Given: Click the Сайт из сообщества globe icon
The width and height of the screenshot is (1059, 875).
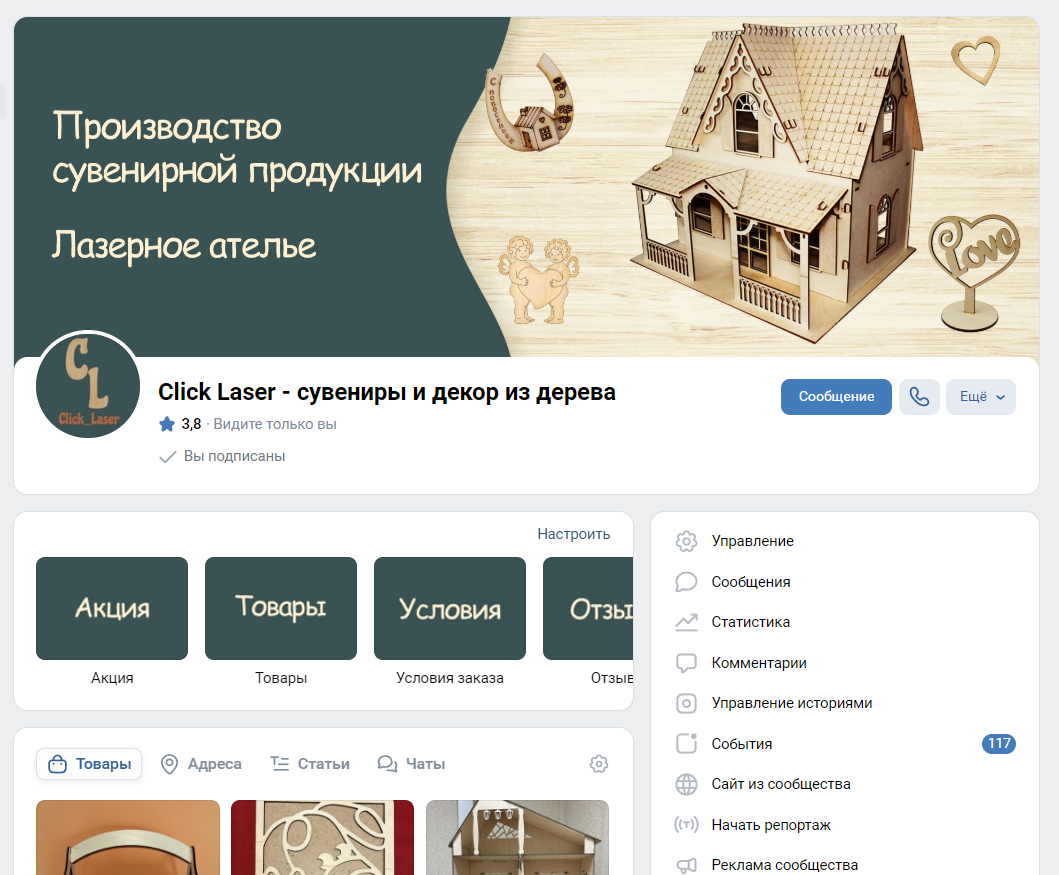Looking at the screenshot, I should [686, 784].
